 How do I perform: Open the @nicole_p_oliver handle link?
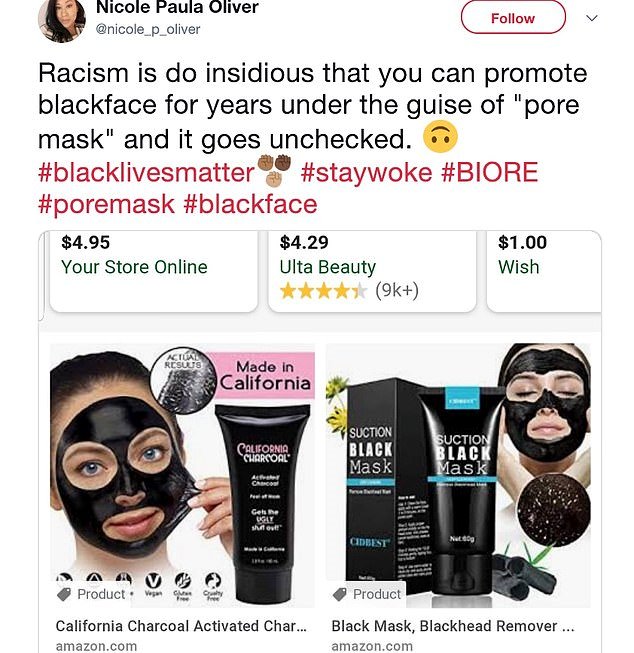tap(148, 29)
